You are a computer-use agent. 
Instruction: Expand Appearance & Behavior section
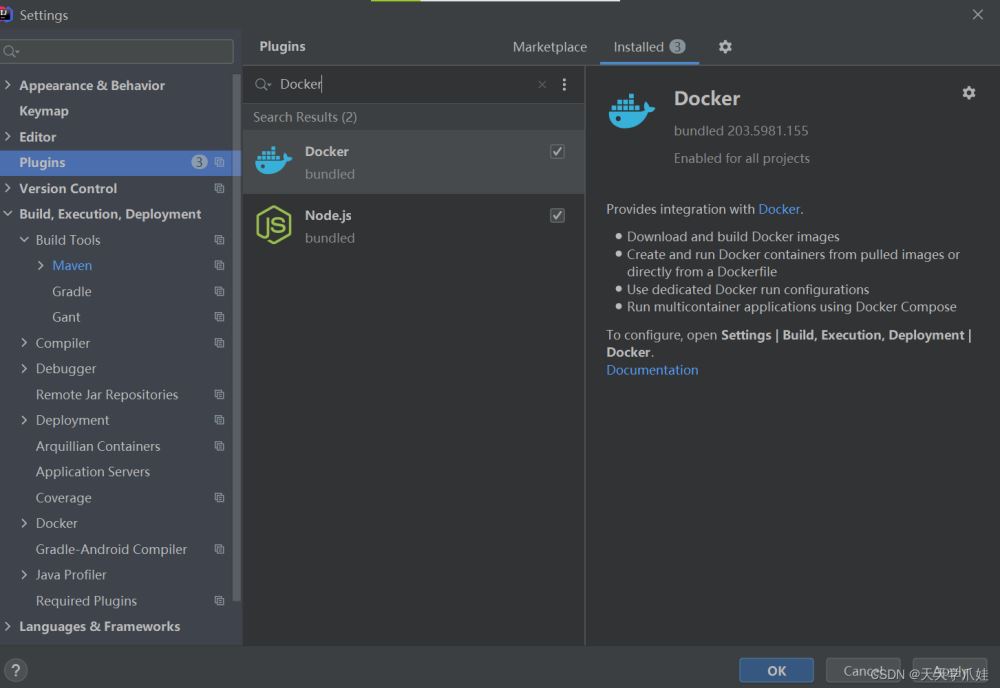[8, 85]
